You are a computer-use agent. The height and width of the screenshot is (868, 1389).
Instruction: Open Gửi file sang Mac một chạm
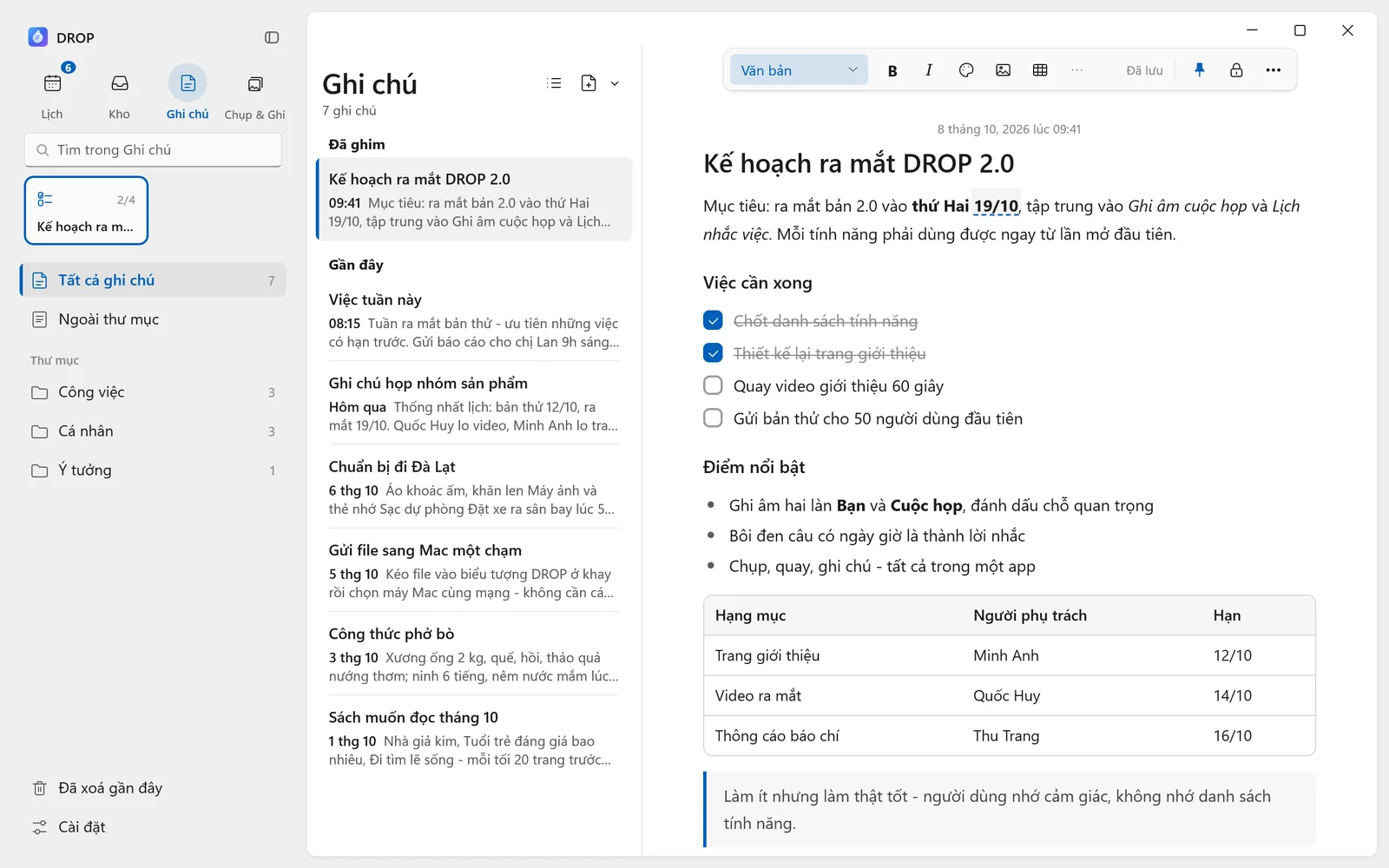[474, 570]
